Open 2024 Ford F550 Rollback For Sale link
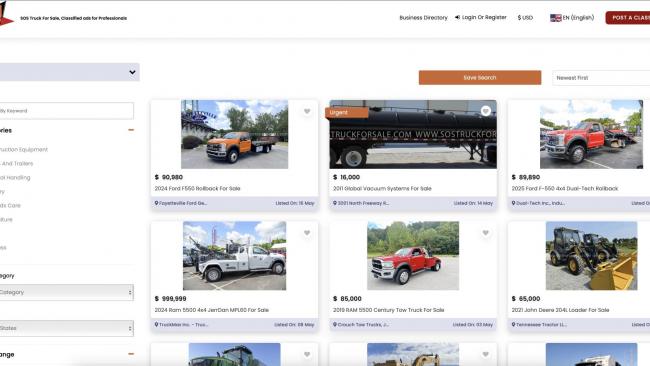 pos(197,189)
